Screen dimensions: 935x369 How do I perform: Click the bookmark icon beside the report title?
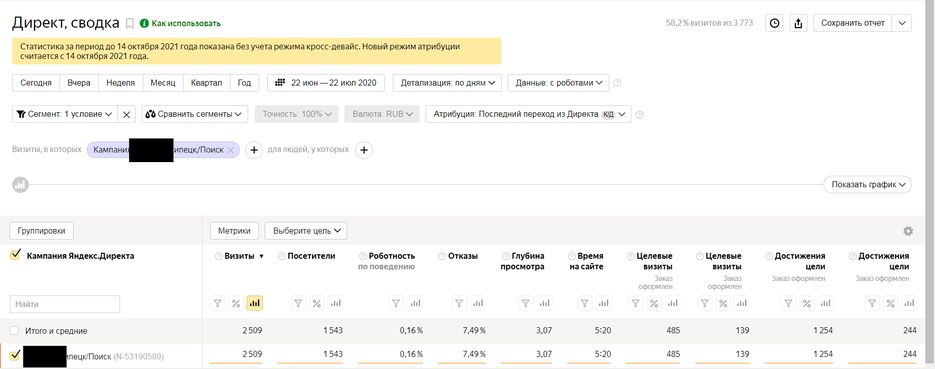tap(130, 23)
